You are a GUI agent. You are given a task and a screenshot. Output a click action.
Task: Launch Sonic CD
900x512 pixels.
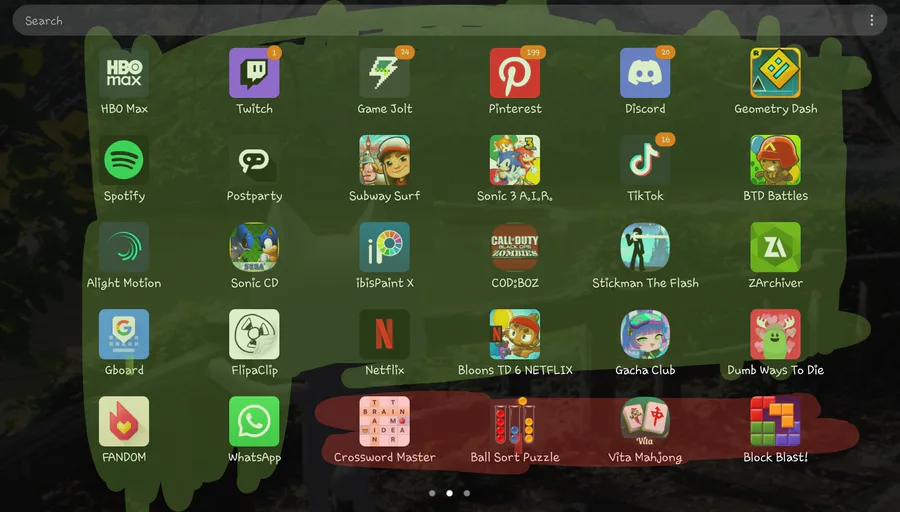point(254,247)
